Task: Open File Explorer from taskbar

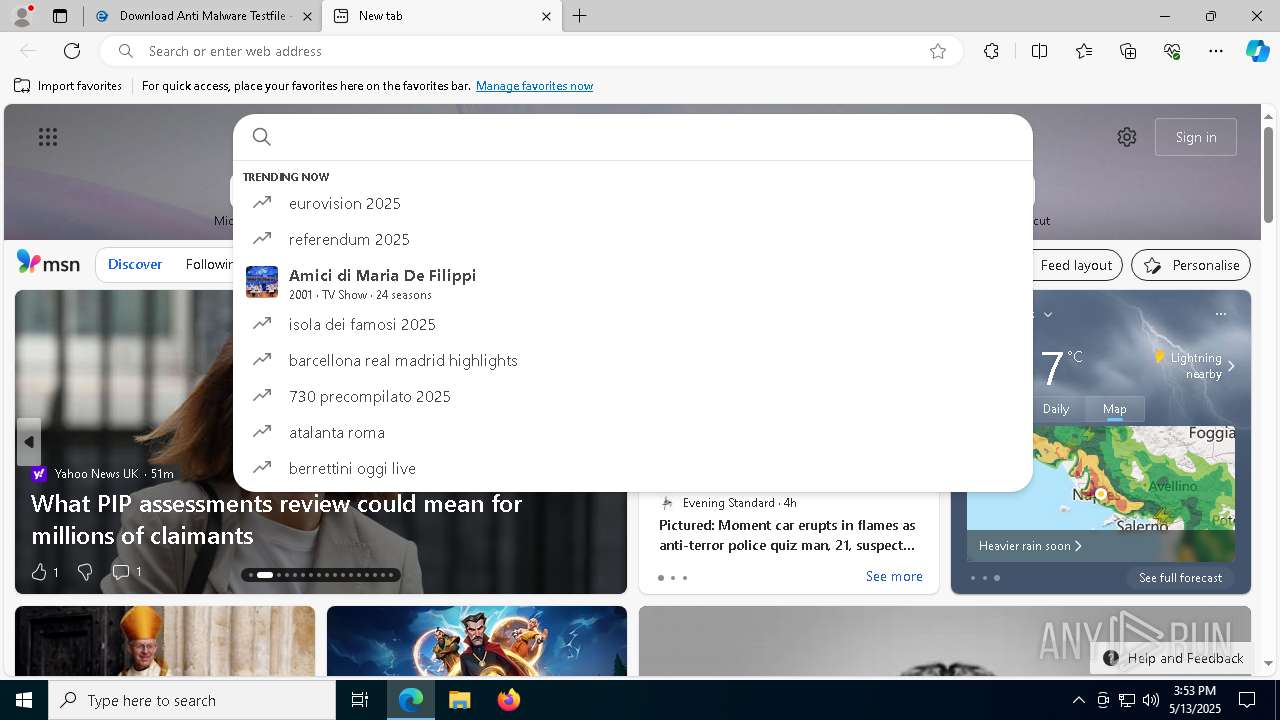Action: pyautogui.click(x=459, y=700)
